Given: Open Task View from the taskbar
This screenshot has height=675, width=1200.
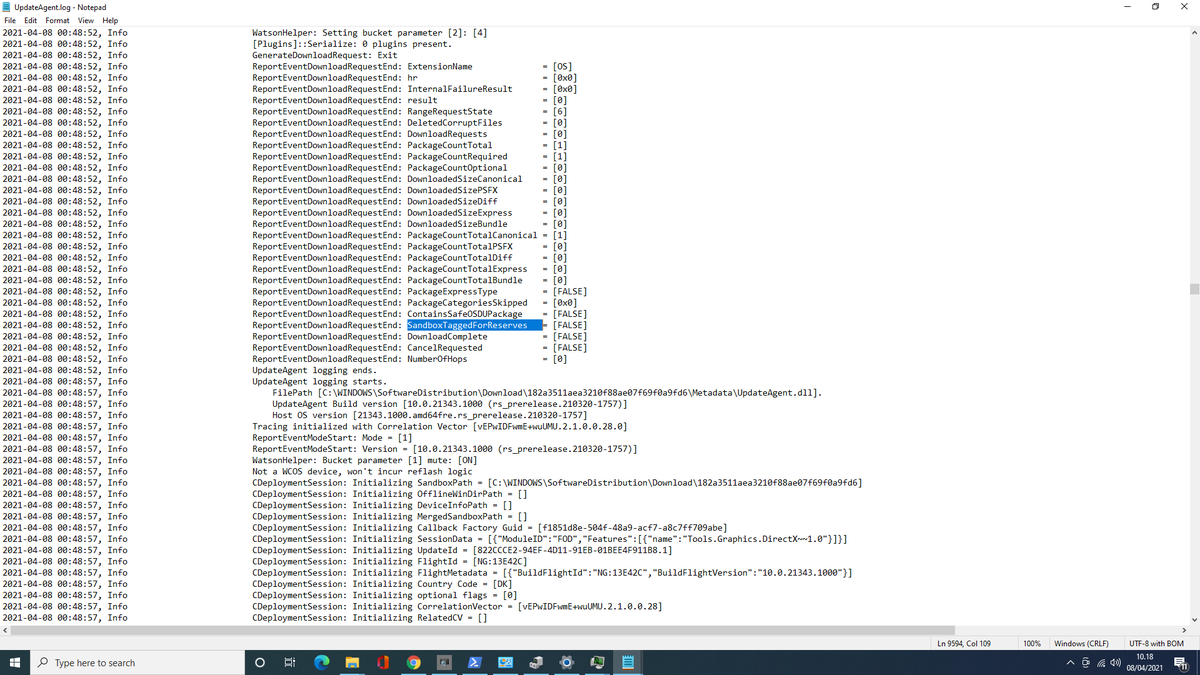Looking at the screenshot, I should pos(291,662).
